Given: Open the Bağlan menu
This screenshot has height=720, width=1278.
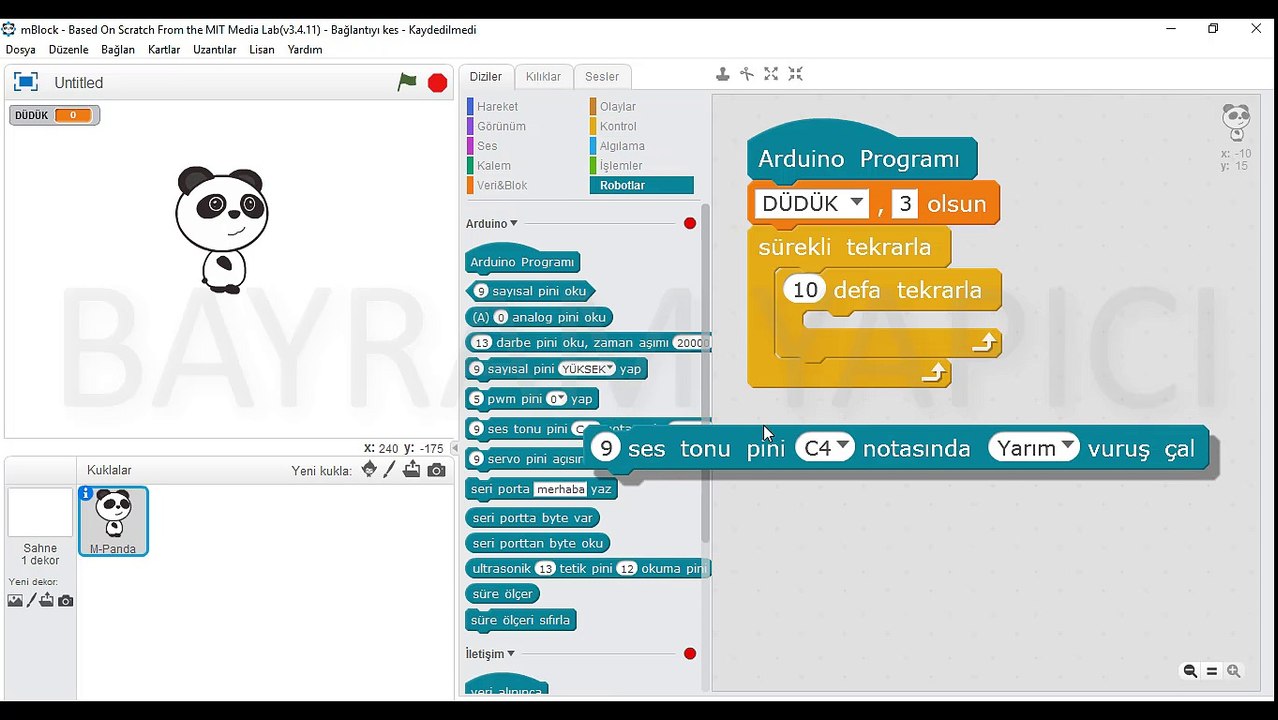Looking at the screenshot, I should pos(118,49).
